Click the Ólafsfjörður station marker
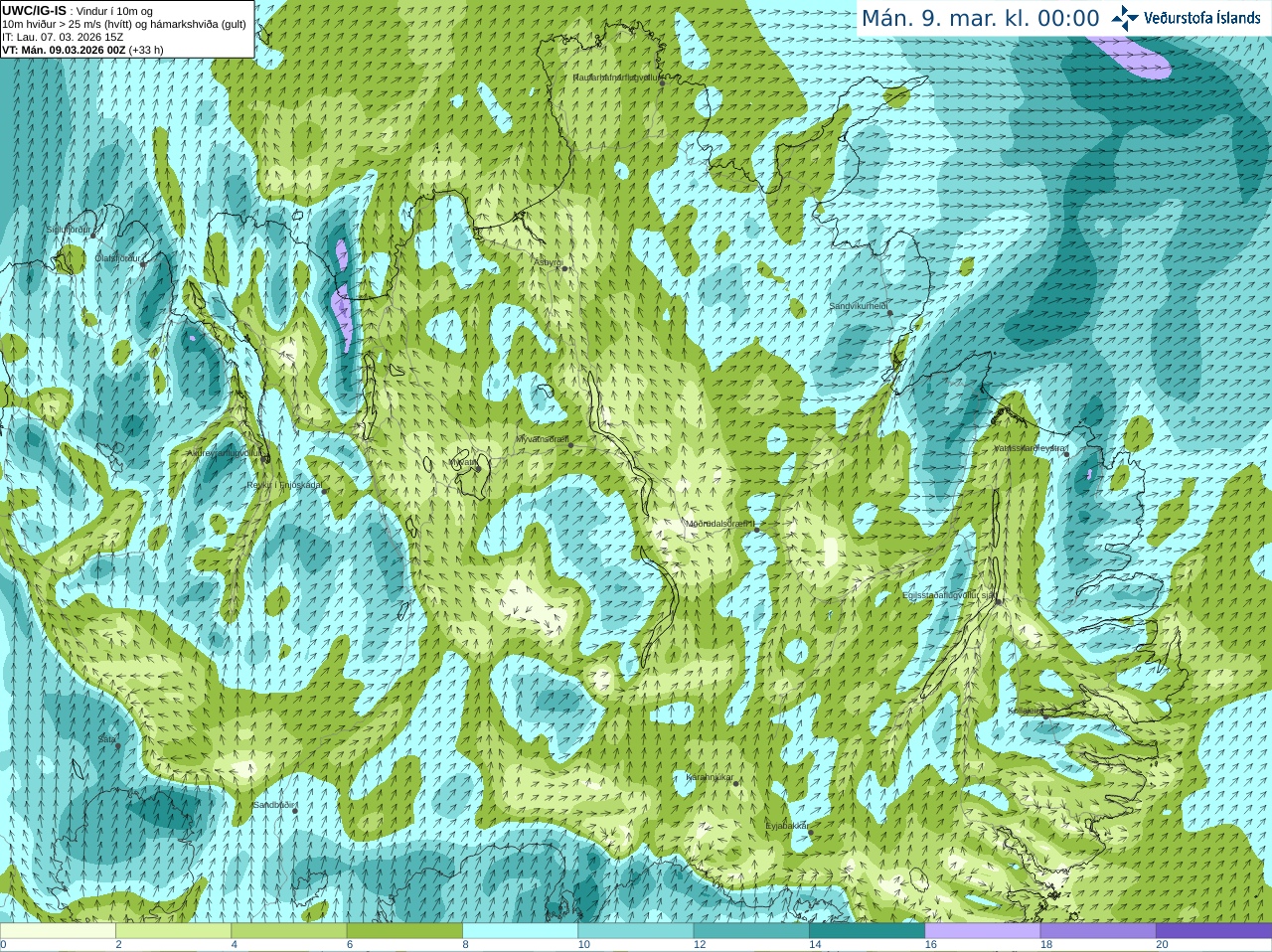 click(x=143, y=263)
